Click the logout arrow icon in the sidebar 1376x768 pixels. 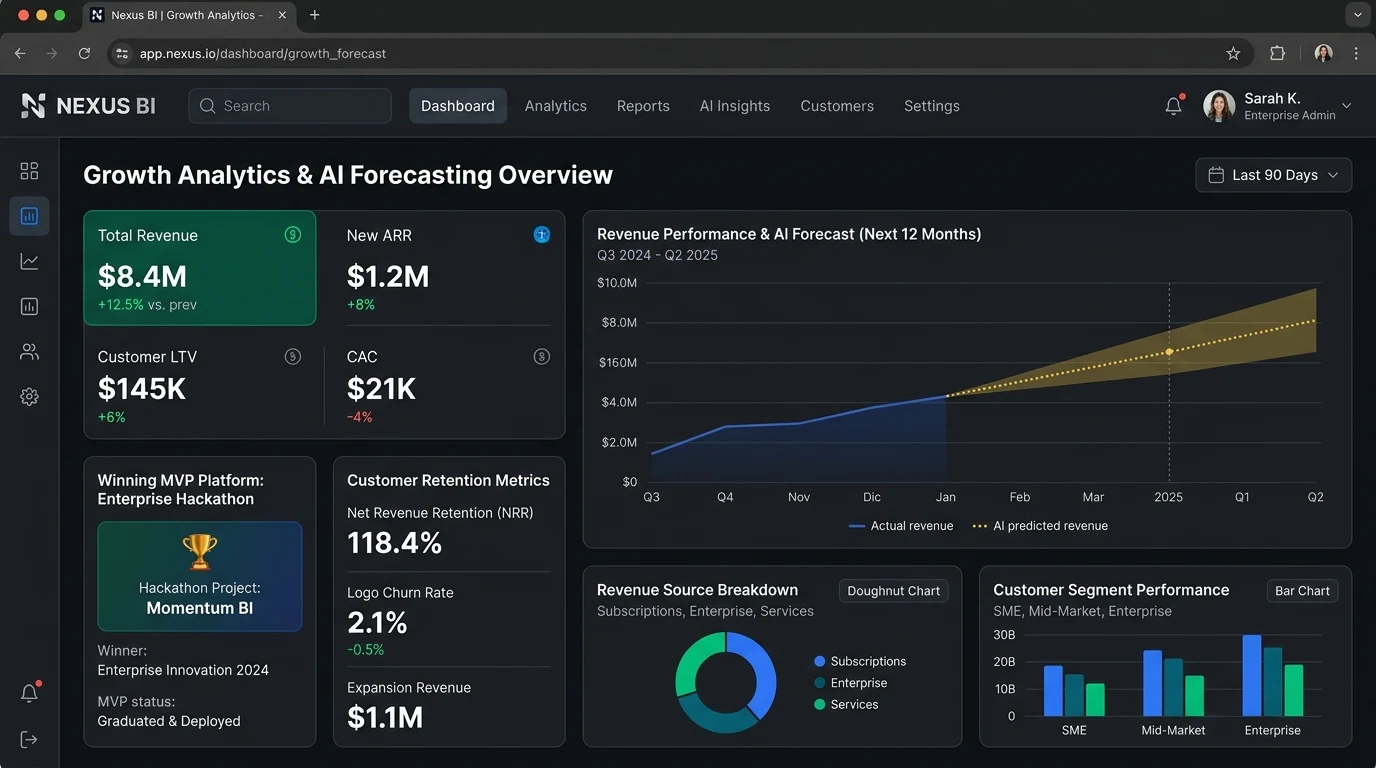tap(29, 739)
